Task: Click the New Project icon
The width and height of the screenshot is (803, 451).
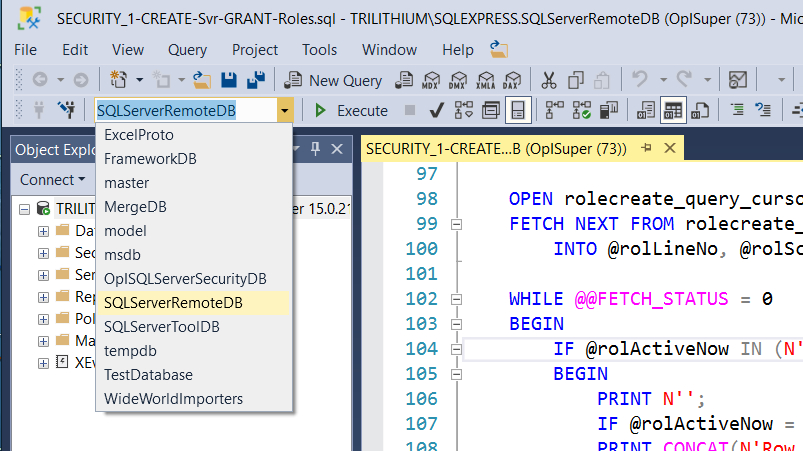Action: click(x=118, y=80)
